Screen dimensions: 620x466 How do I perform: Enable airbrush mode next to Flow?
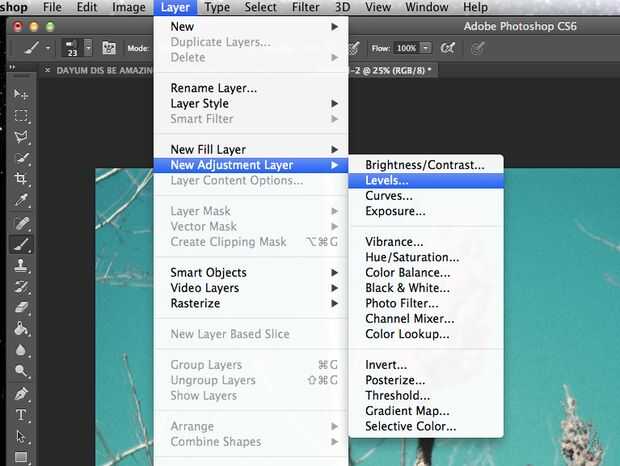449,48
